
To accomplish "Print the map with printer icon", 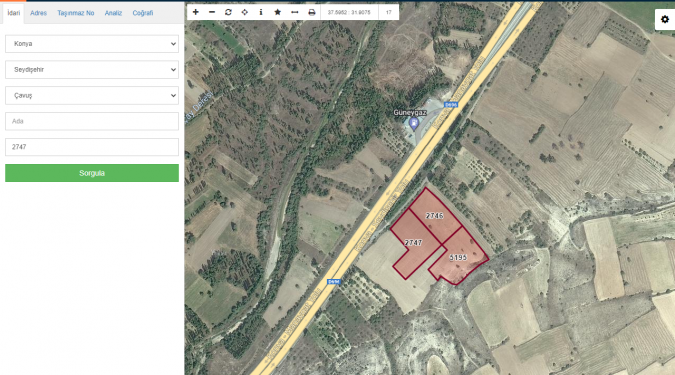I will 312,12.
